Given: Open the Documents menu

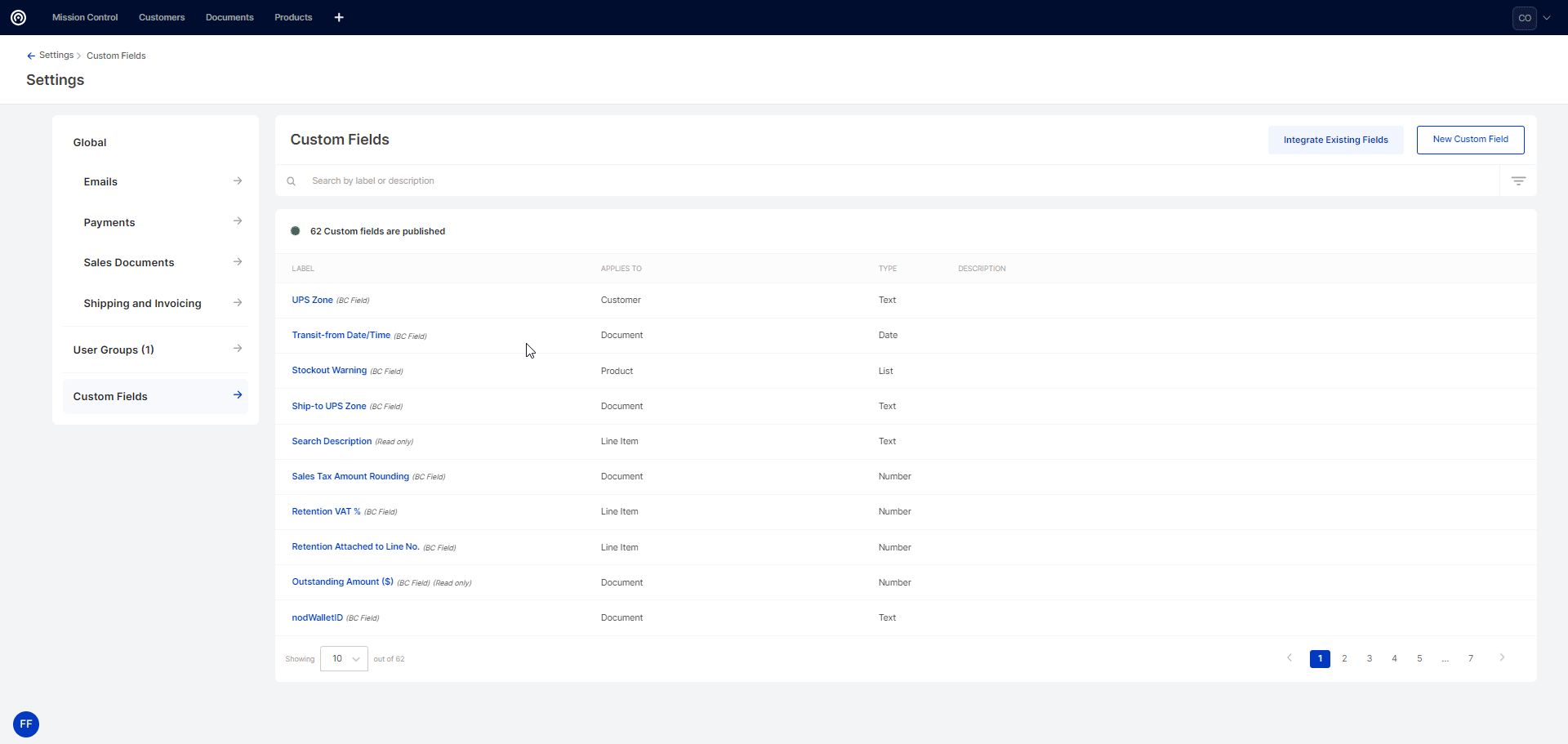Looking at the screenshot, I should (x=229, y=17).
